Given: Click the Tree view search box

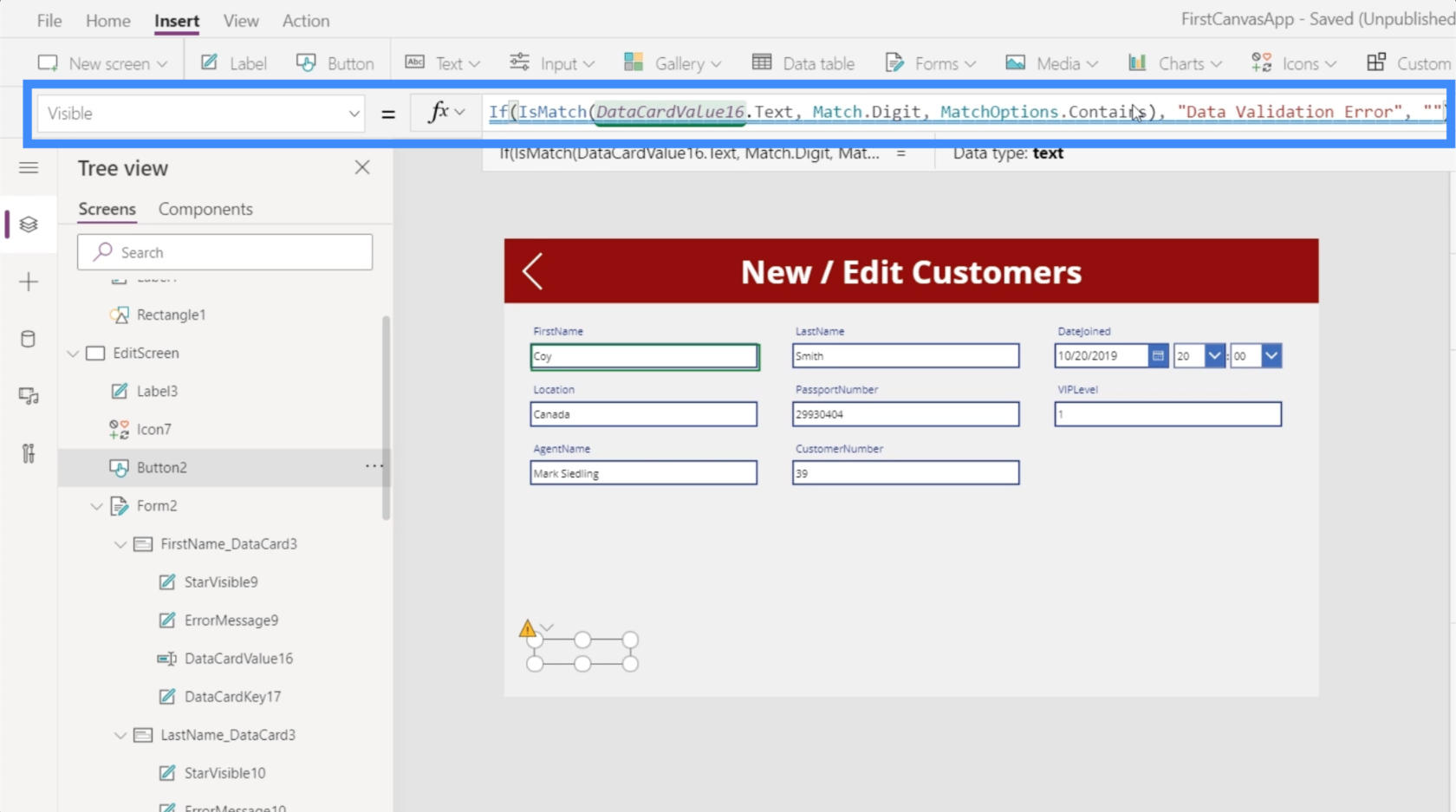Looking at the screenshot, I should 224,252.
